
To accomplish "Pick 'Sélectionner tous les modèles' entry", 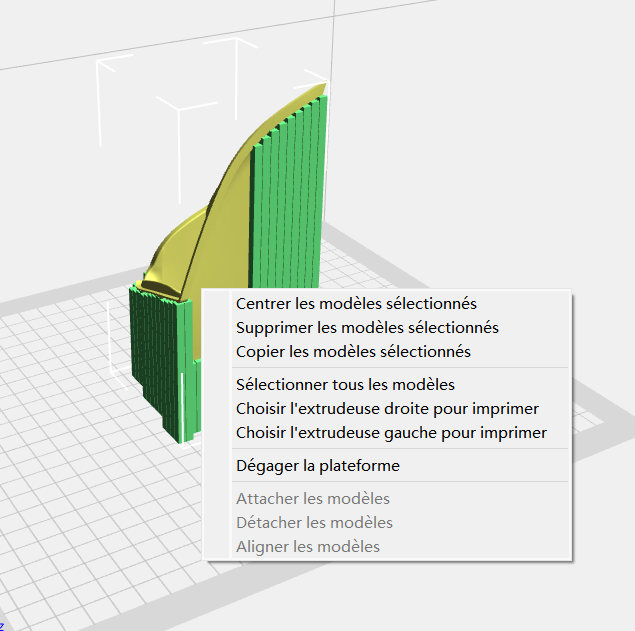I will point(387,385).
